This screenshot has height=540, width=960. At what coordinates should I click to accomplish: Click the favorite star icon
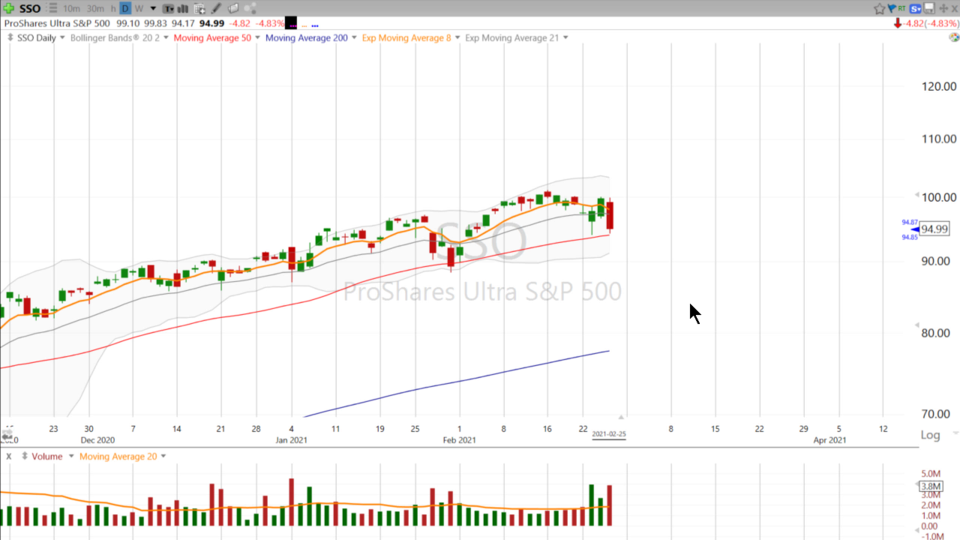[880, 9]
